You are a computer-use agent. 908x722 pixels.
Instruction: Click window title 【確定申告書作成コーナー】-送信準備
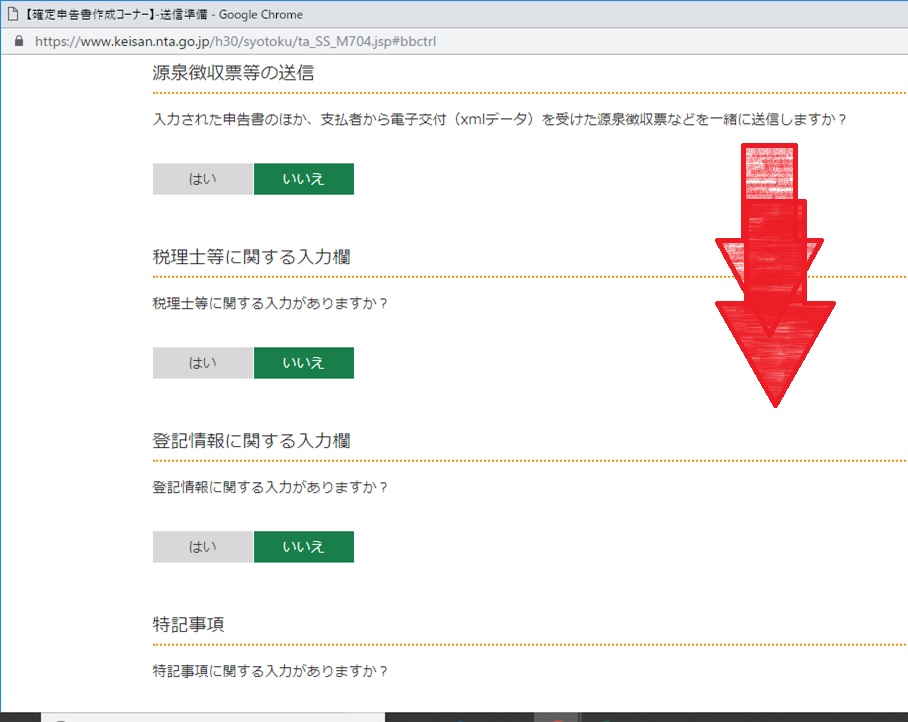point(115,14)
